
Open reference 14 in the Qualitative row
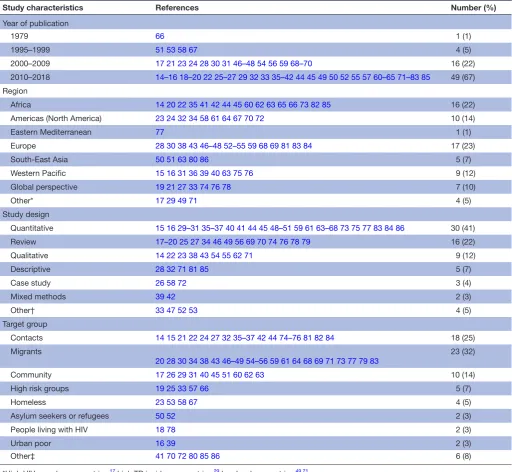(160, 255)
